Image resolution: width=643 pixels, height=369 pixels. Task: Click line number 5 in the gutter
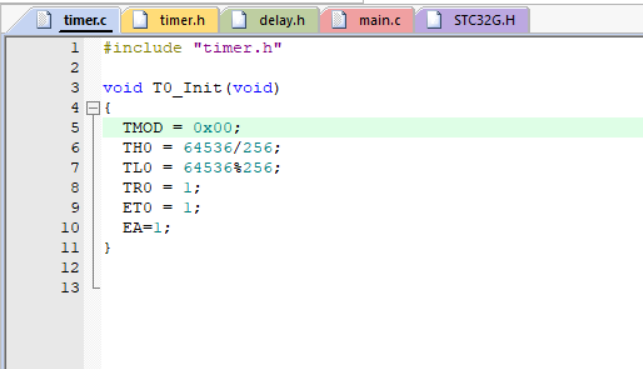point(75,128)
